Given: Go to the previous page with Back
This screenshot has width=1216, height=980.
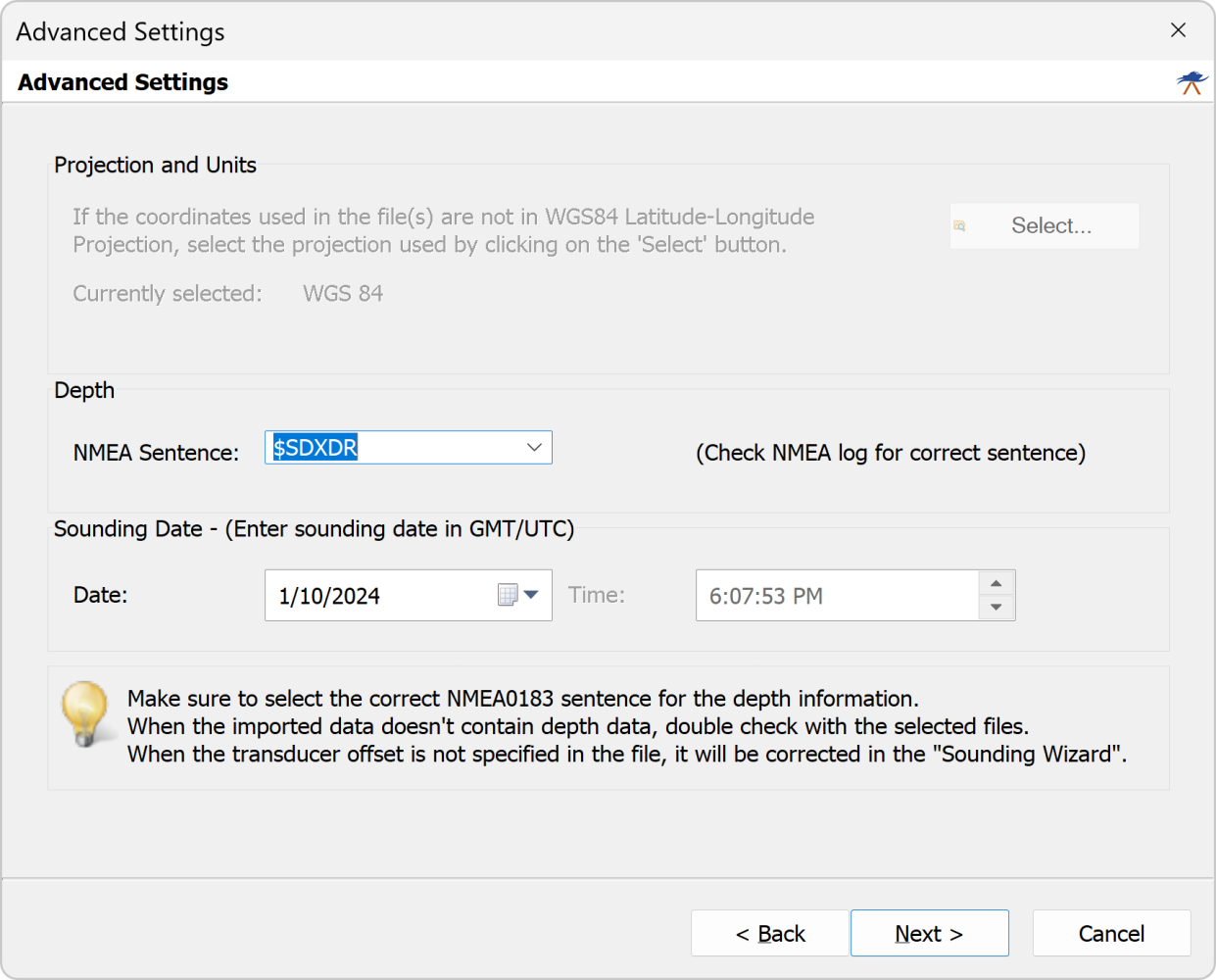Looking at the screenshot, I should [770, 933].
